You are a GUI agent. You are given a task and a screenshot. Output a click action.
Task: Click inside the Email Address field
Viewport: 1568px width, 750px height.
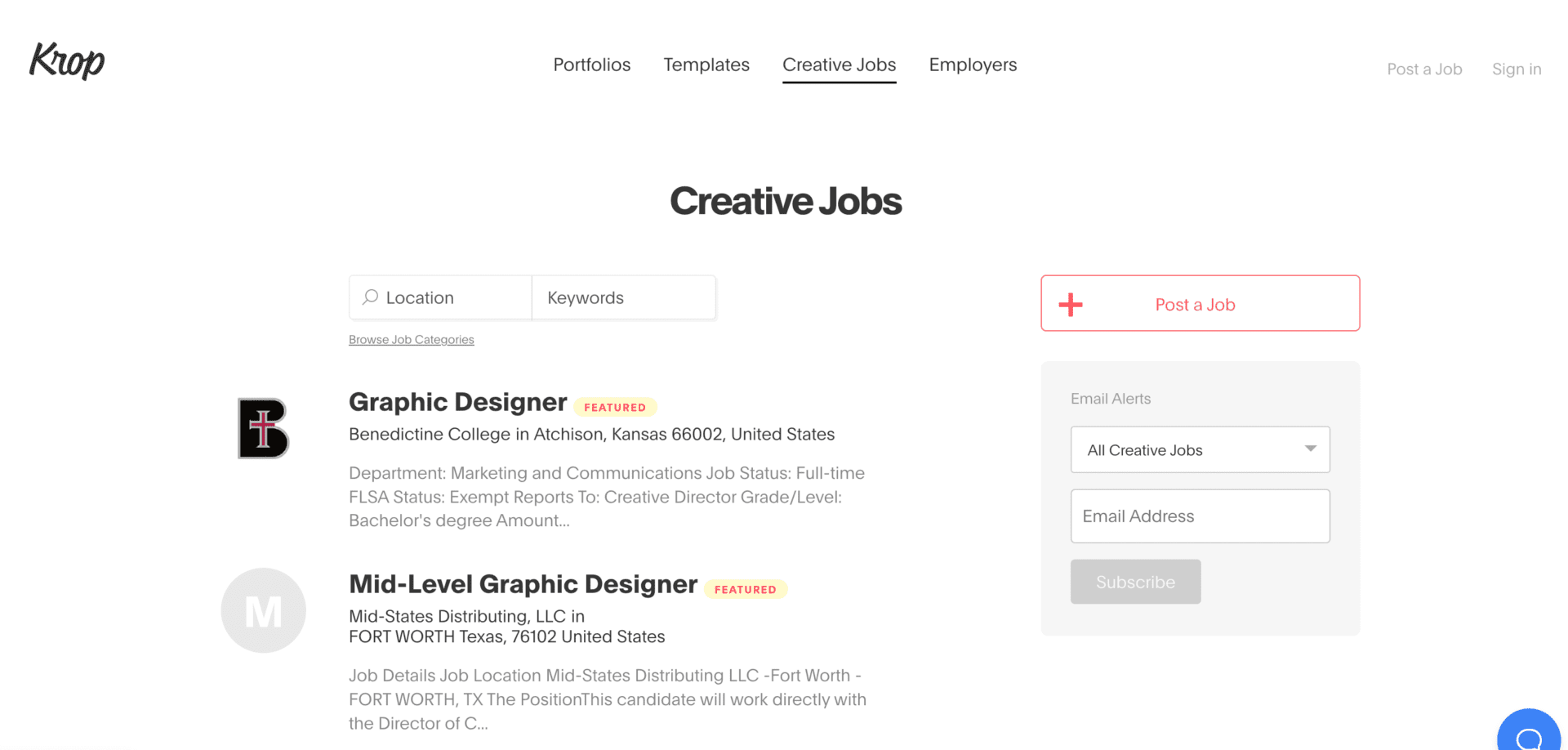(x=1199, y=516)
